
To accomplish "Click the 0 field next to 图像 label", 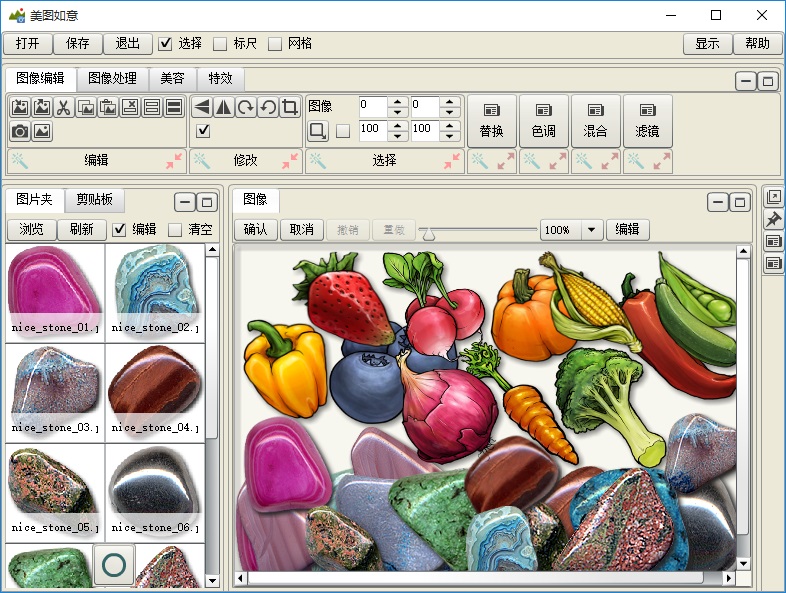I will [373, 106].
